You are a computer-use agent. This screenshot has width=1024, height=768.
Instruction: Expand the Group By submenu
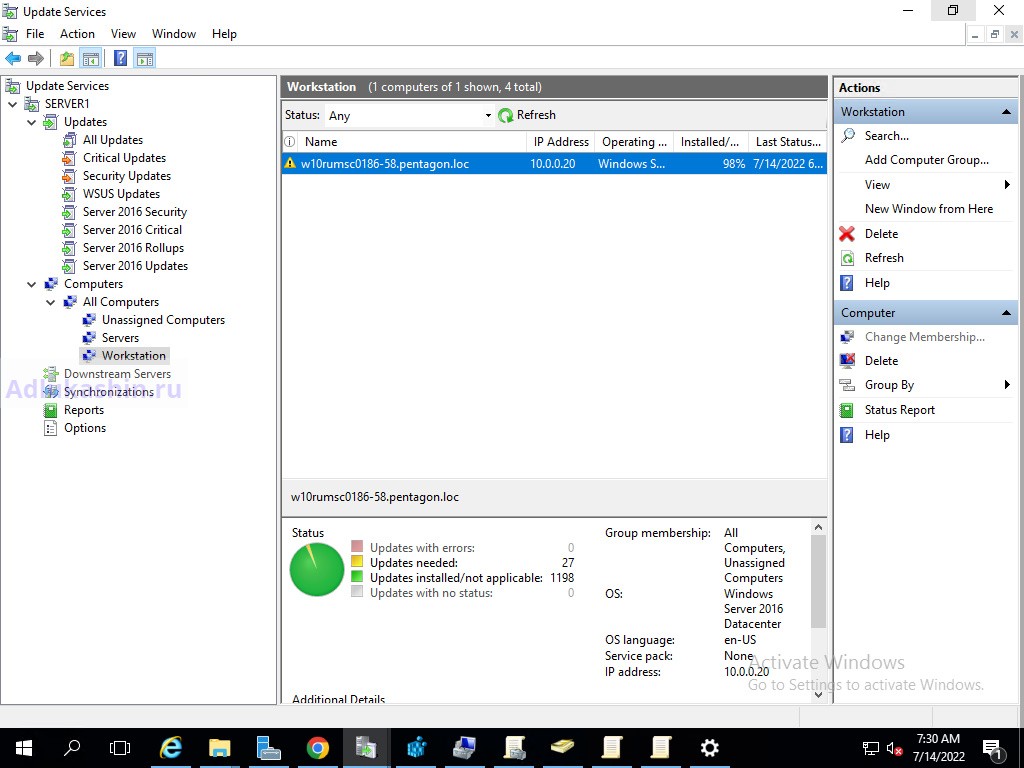click(1006, 385)
